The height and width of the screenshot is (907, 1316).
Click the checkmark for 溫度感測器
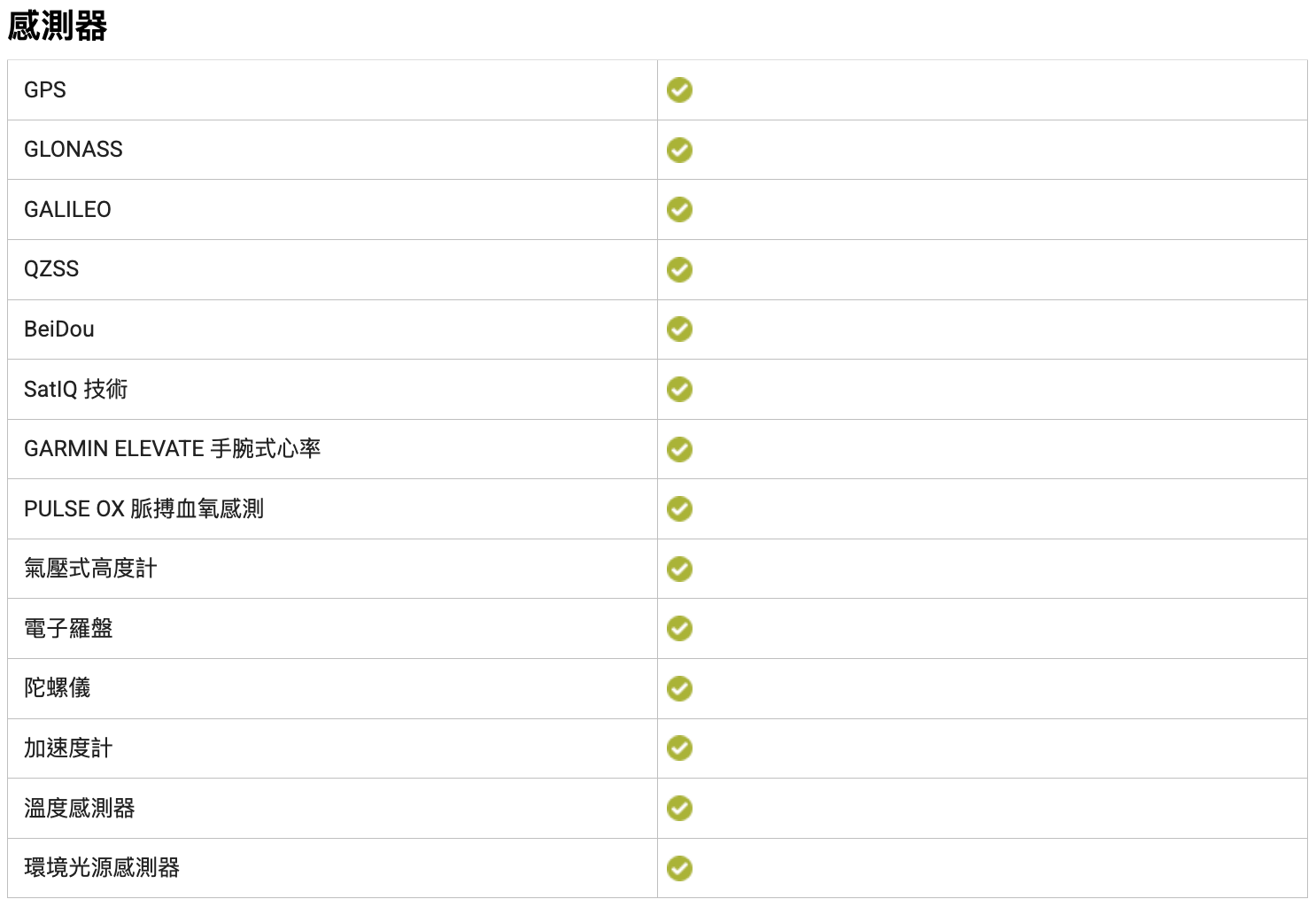pos(679,808)
